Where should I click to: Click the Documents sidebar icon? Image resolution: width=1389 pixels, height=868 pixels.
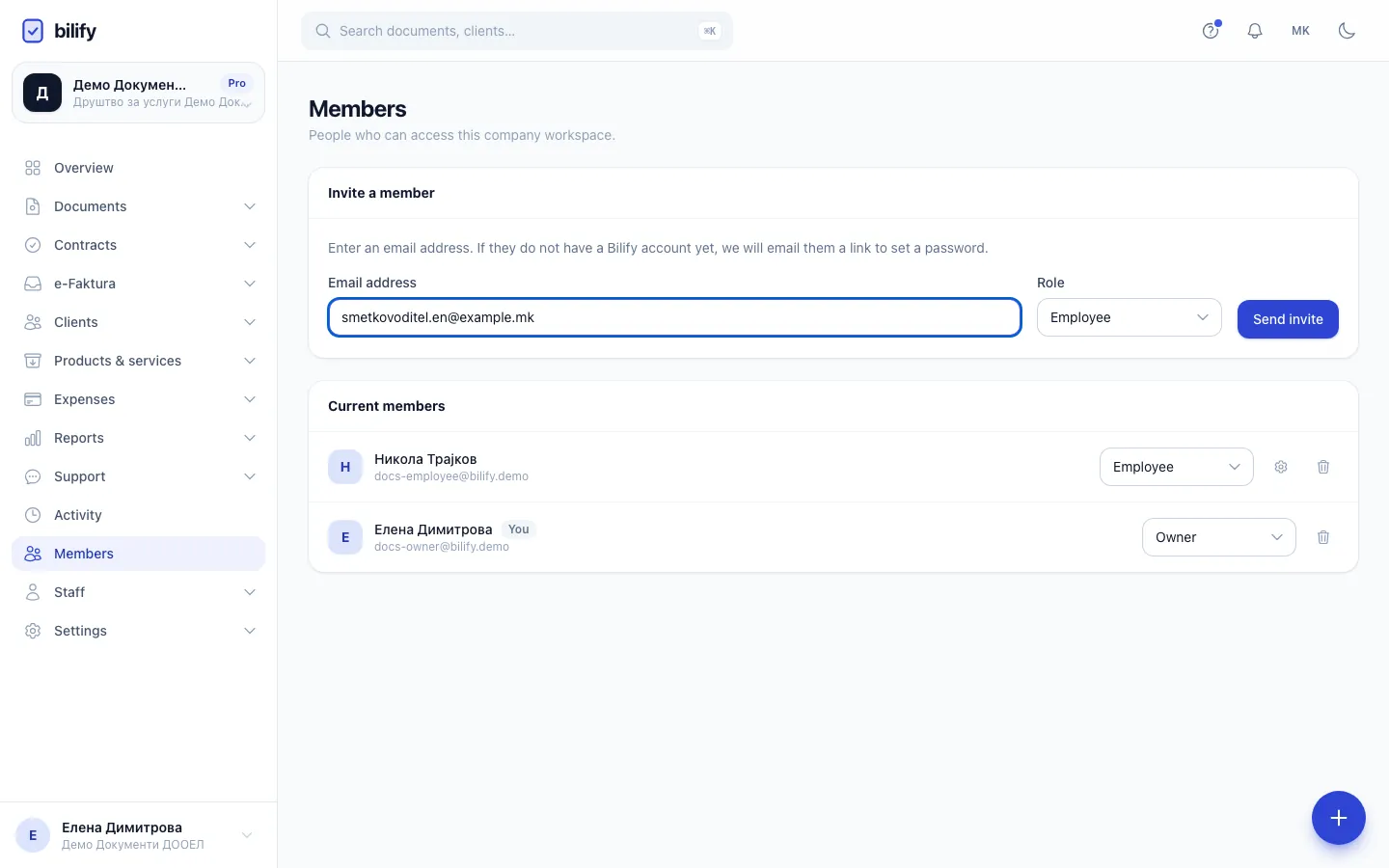(x=33, y=206)
